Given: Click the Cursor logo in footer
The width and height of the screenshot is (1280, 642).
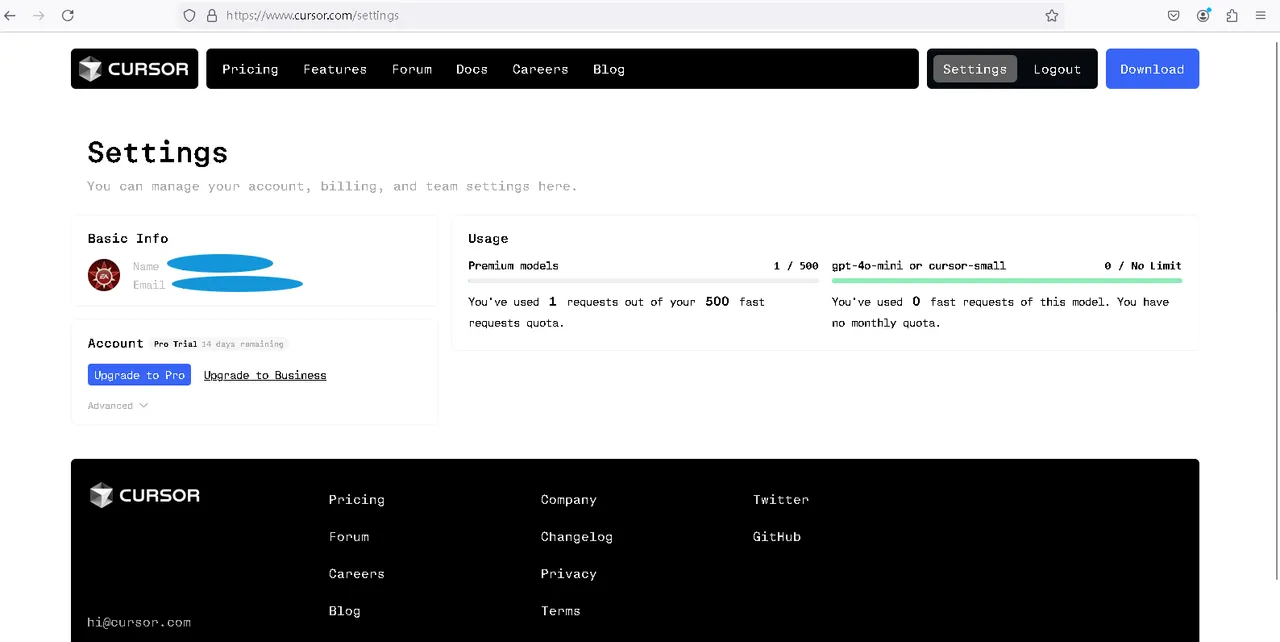Looking at the screenshot, I should coord(145,495).
